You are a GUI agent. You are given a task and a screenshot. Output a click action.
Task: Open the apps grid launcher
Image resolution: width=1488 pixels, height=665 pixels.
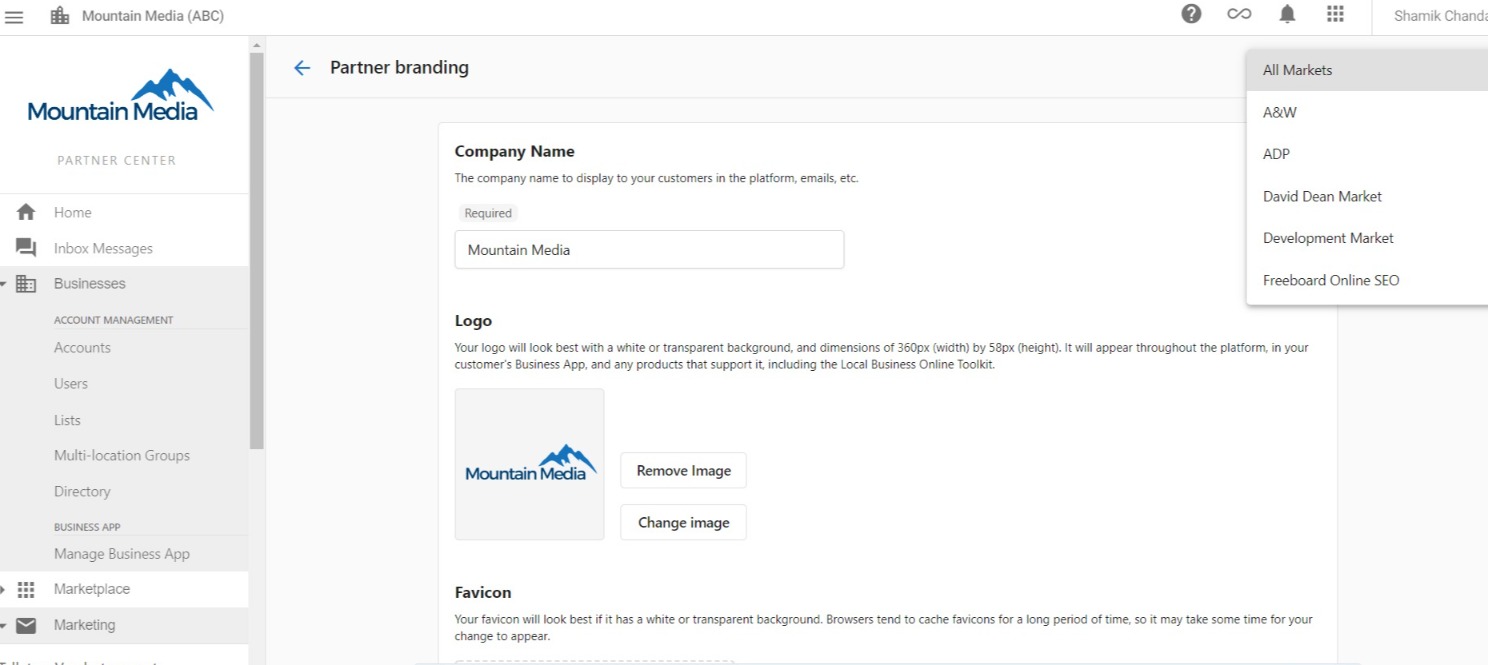click(x=1335, y=14)
